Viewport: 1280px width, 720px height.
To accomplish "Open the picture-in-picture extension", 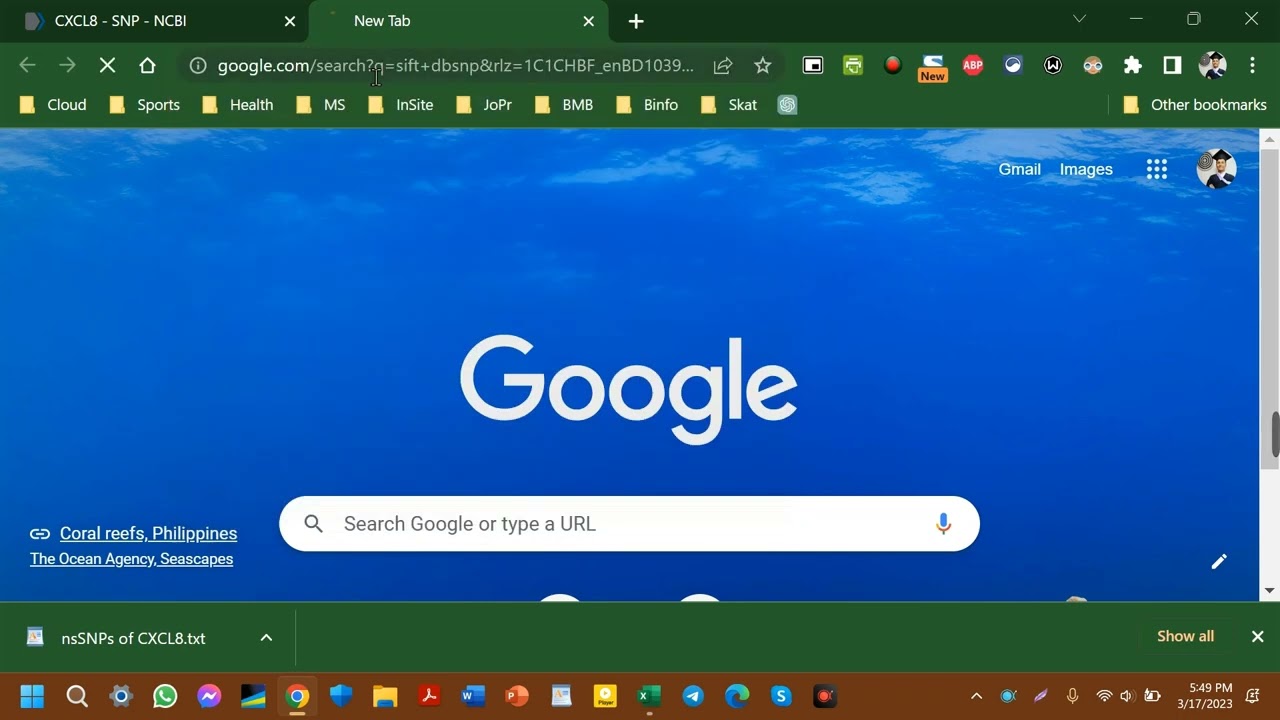I will [x=813, y=65].
